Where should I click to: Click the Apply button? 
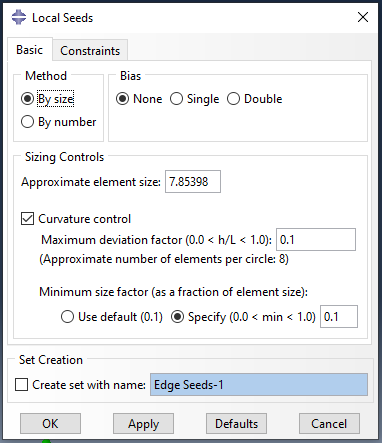coord(143,424)
